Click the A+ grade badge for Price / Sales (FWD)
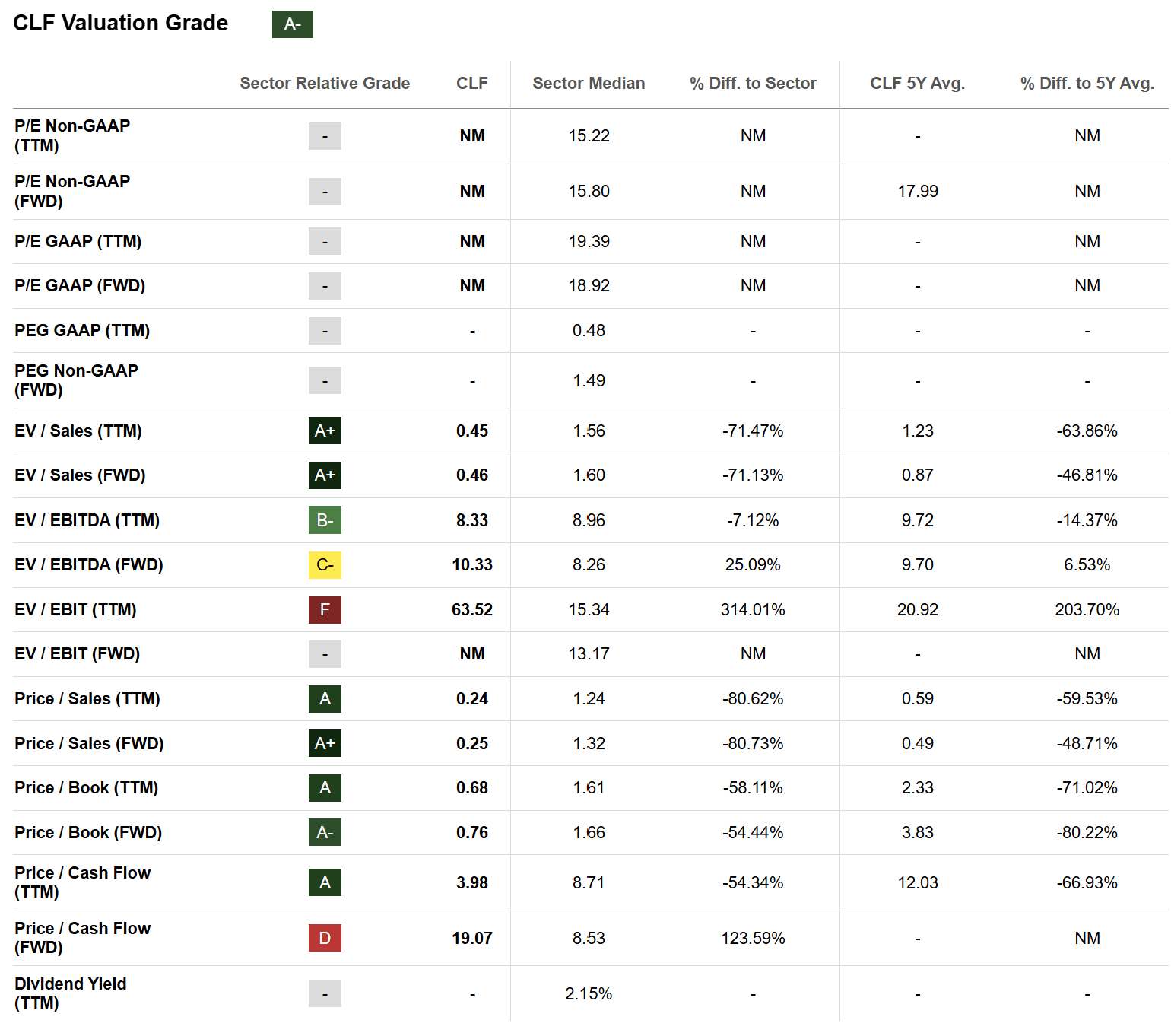 point(325,743)
